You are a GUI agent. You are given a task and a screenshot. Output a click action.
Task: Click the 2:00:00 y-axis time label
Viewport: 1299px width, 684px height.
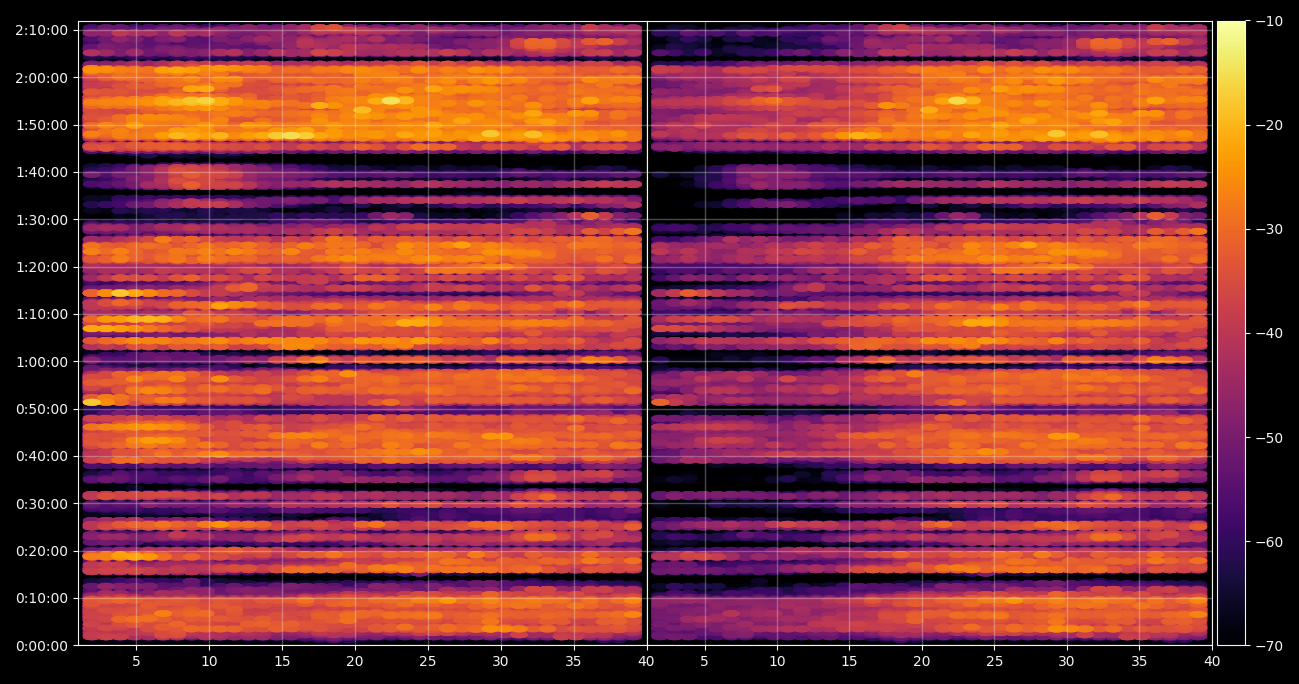(x=41, y=77)
